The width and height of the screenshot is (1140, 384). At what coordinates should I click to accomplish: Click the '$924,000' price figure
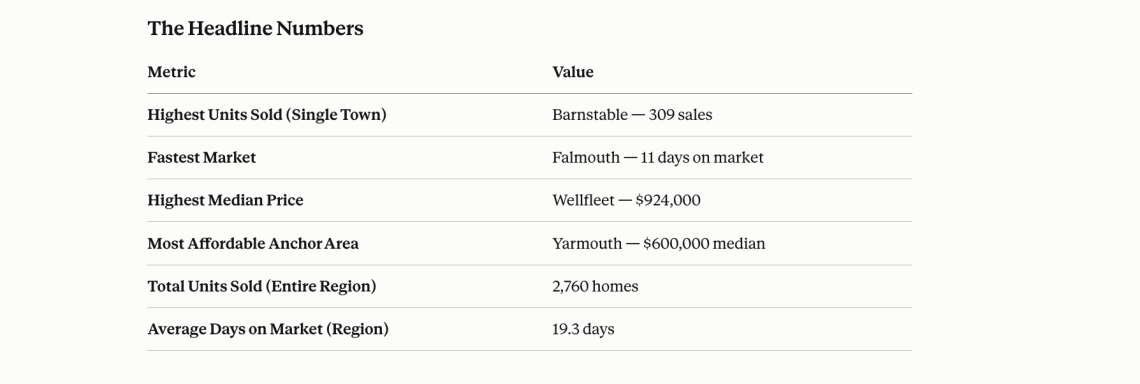[668, 201]
